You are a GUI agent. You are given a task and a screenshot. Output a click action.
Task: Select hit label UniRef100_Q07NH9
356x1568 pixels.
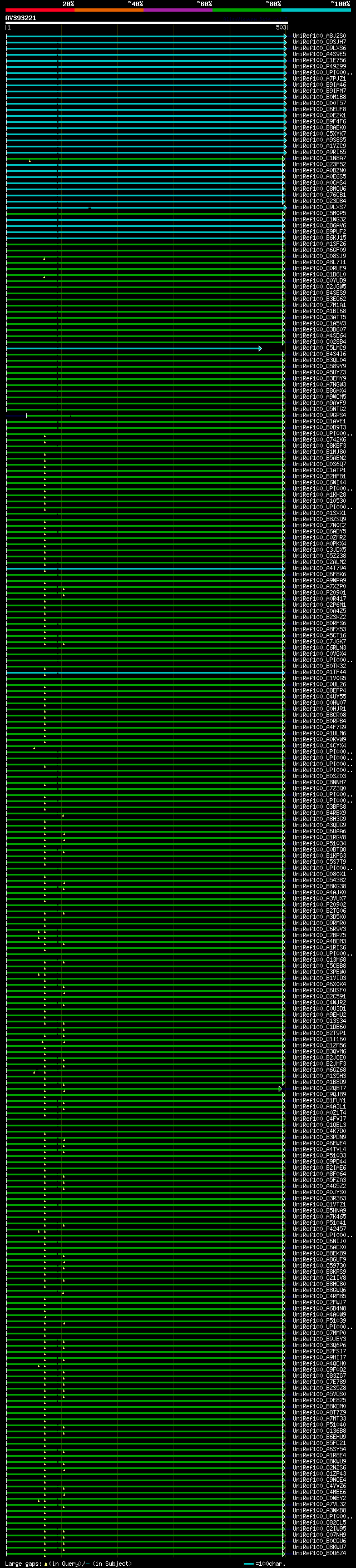(x=319, y=1535)
